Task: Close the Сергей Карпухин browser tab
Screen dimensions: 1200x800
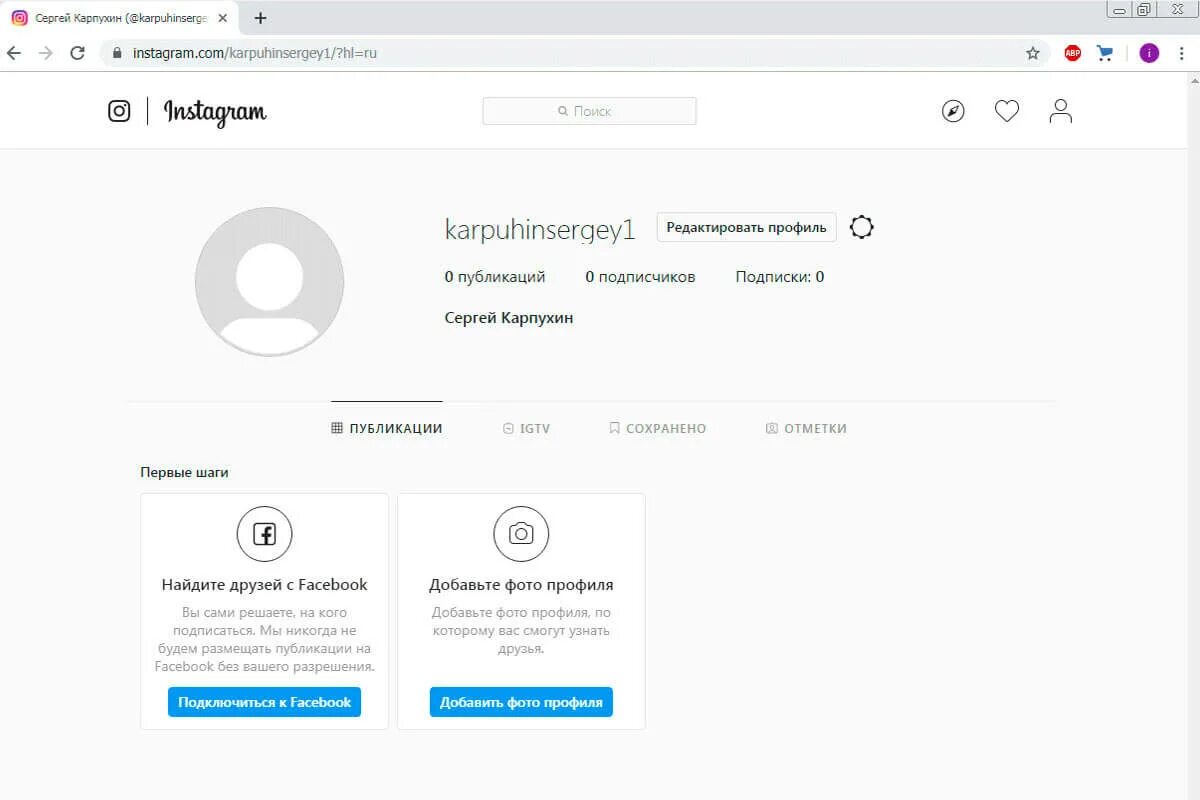Action: click(222, 18)
